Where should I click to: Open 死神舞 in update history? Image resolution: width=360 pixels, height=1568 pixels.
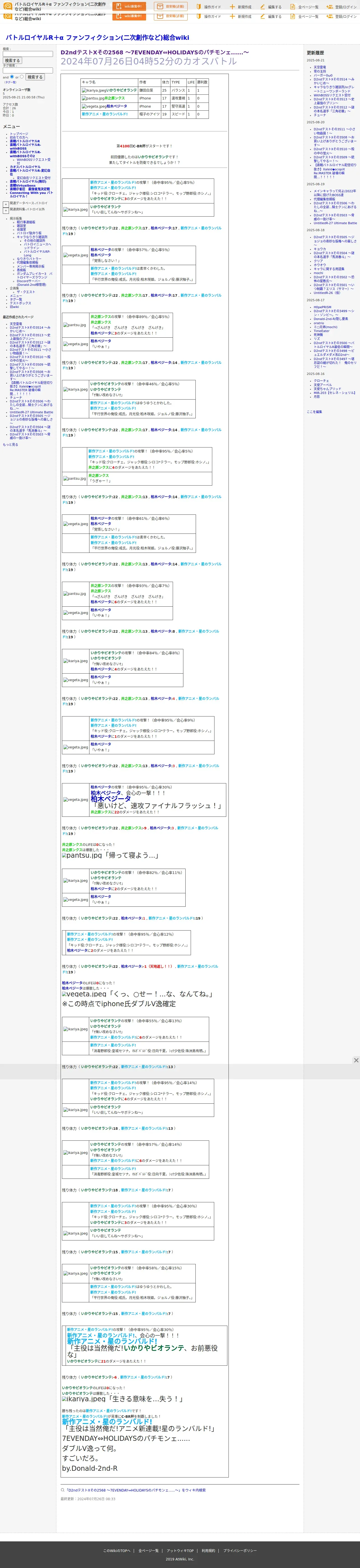(319, 335)
